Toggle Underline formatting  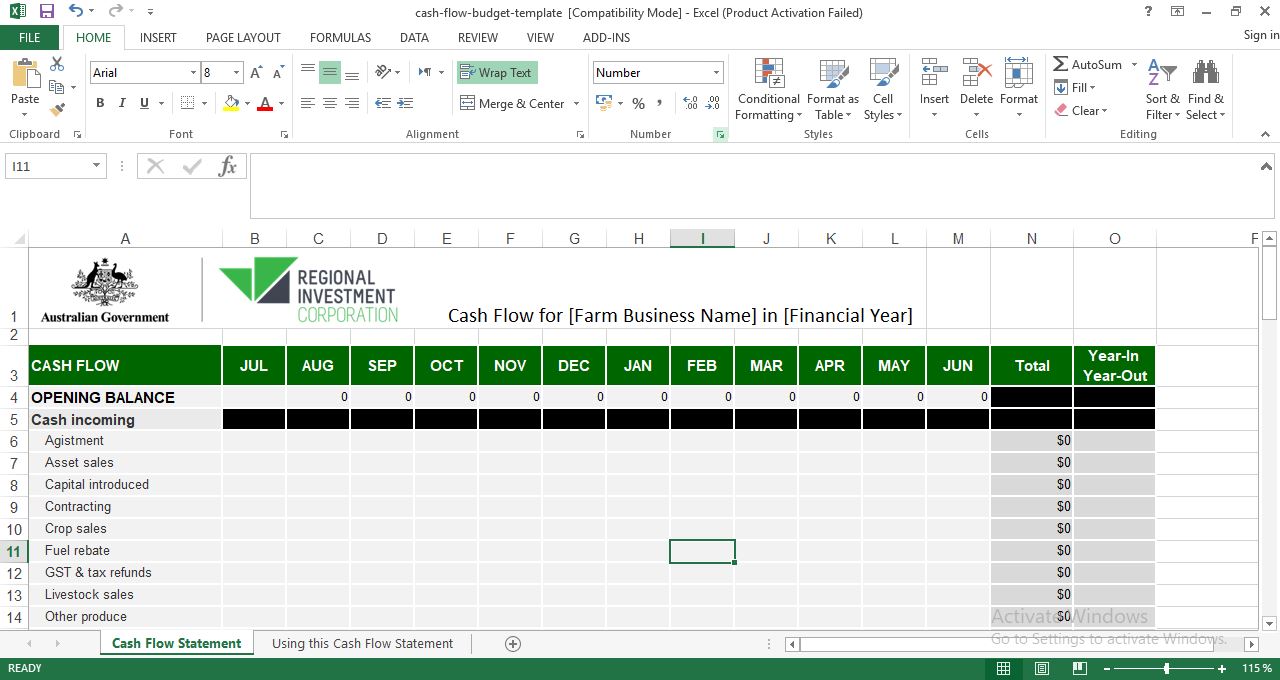pos(145,103)
